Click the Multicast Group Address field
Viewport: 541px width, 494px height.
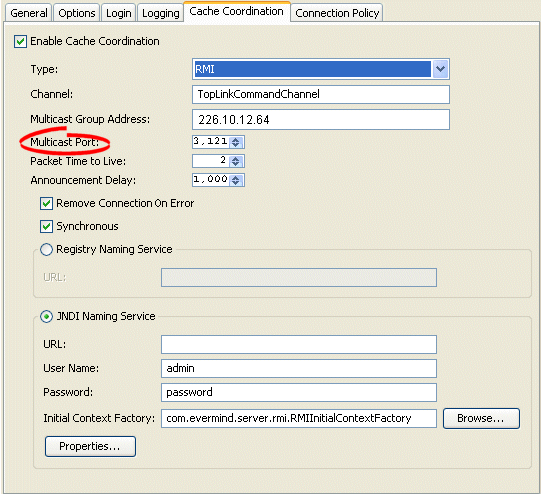321,120
